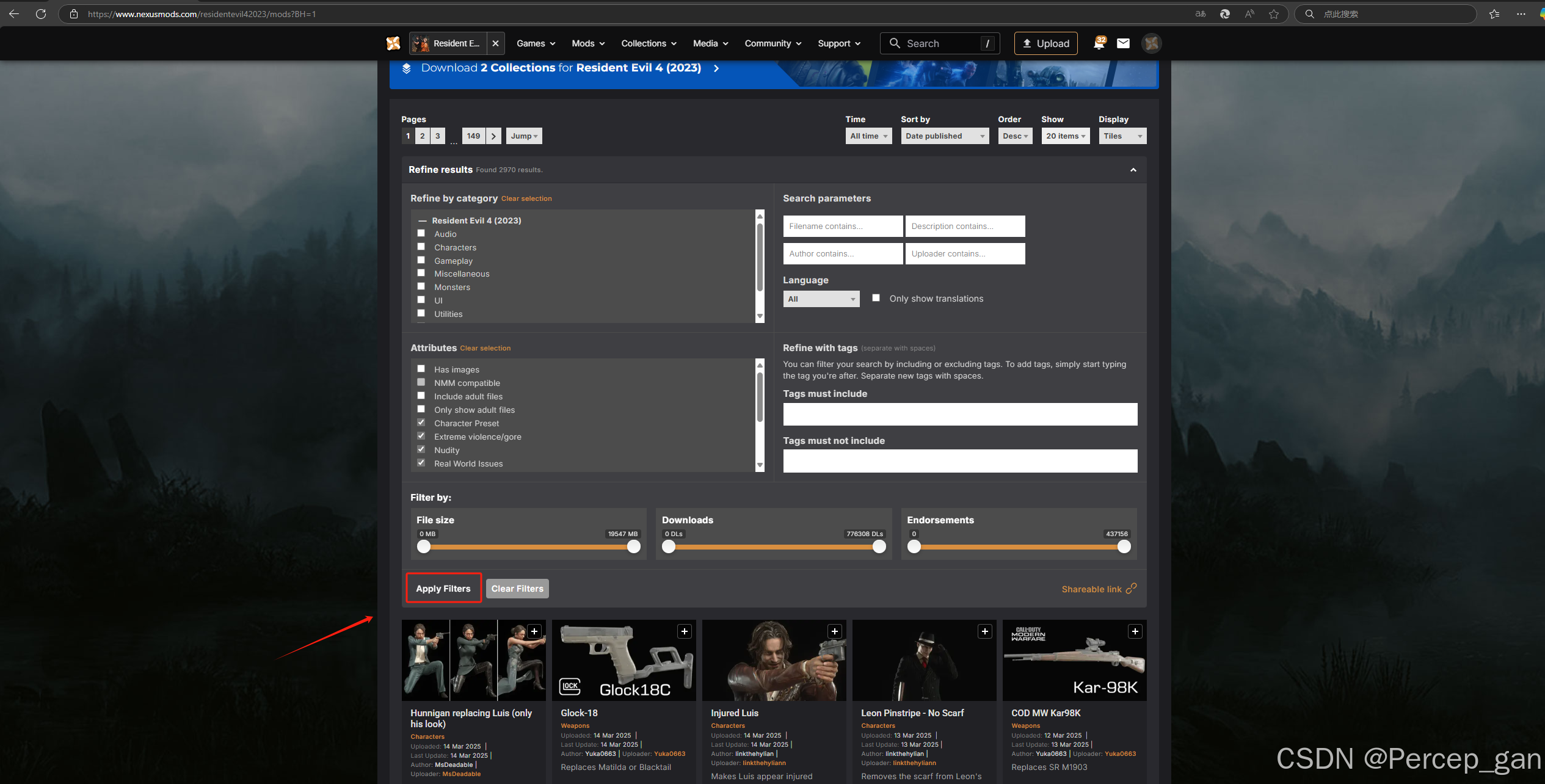This screenshot has height=784, width=1545.
Task: Click the browser refresh icon
Action: pos(41,13)
